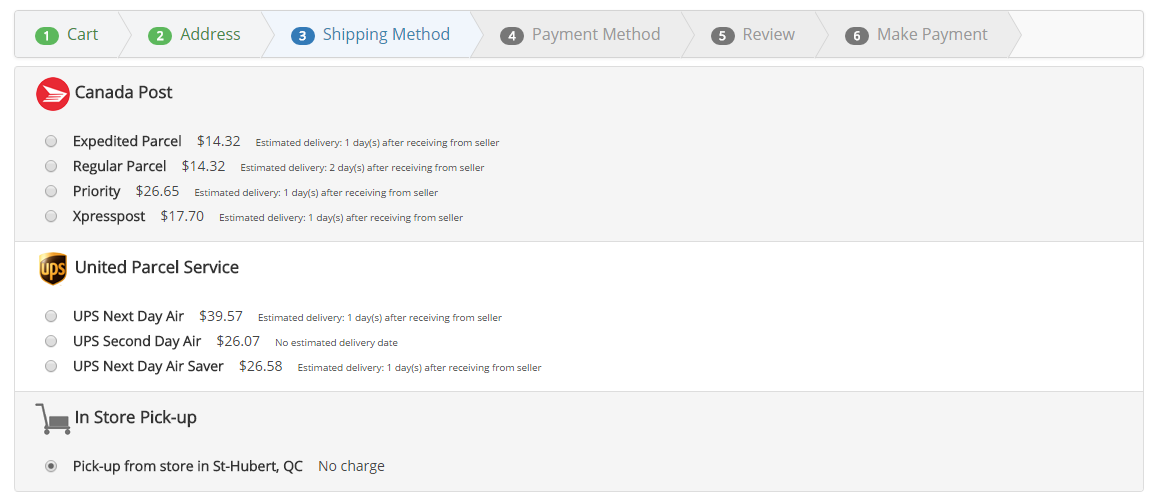Choose UPS Second Day Air option
Viewport: 1159px width, 501px height.
click(51, 341)
